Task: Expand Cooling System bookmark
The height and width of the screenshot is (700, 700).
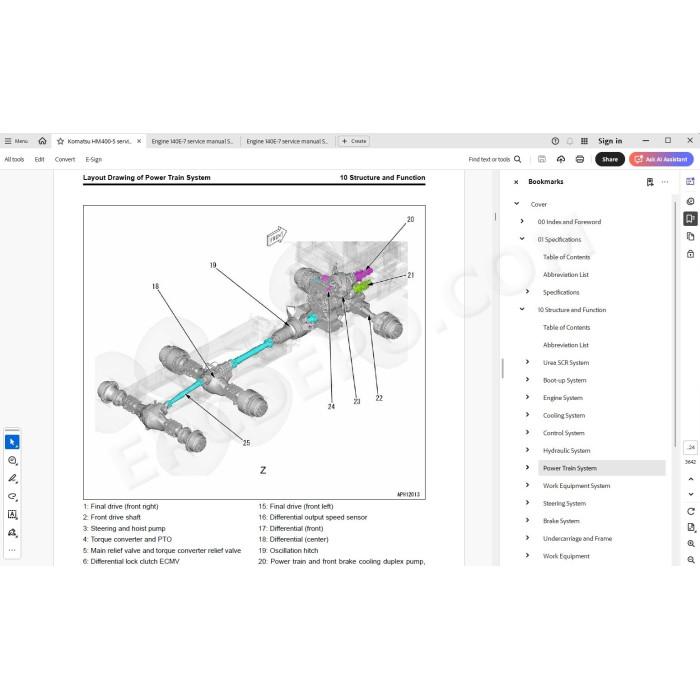Action: [527, 415]
